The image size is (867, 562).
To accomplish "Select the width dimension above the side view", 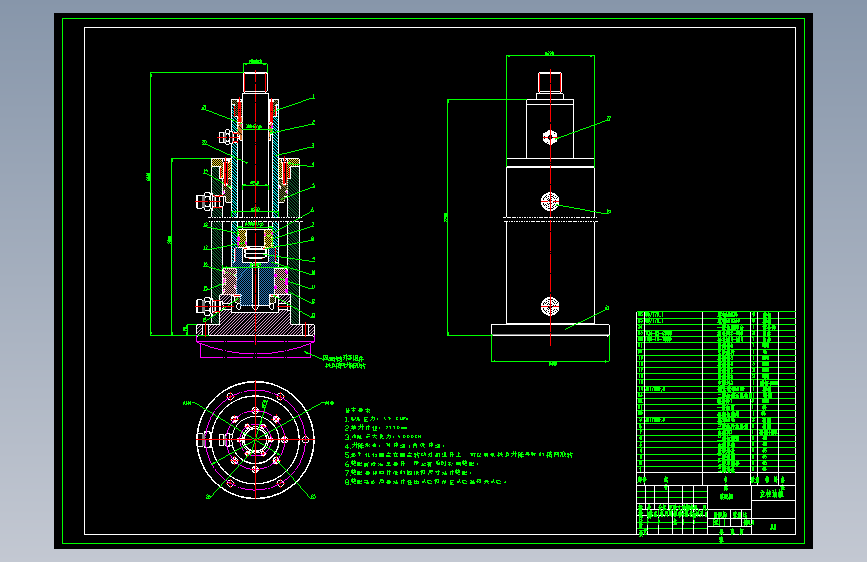I will pyautogui.click(x=550, y=54).
